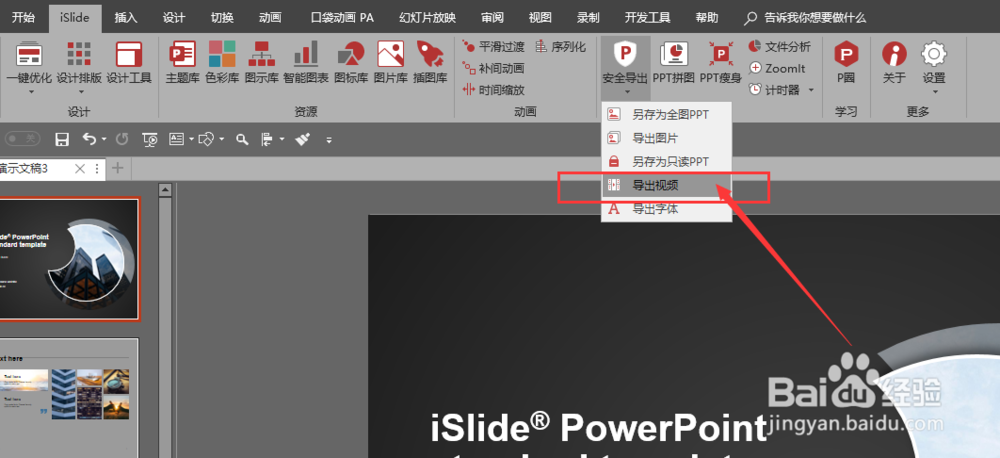Toggle the autosave switch in quick access toolbar
Image resolution: width=1000 pixels, height=458 pixels.
point(23,138)
